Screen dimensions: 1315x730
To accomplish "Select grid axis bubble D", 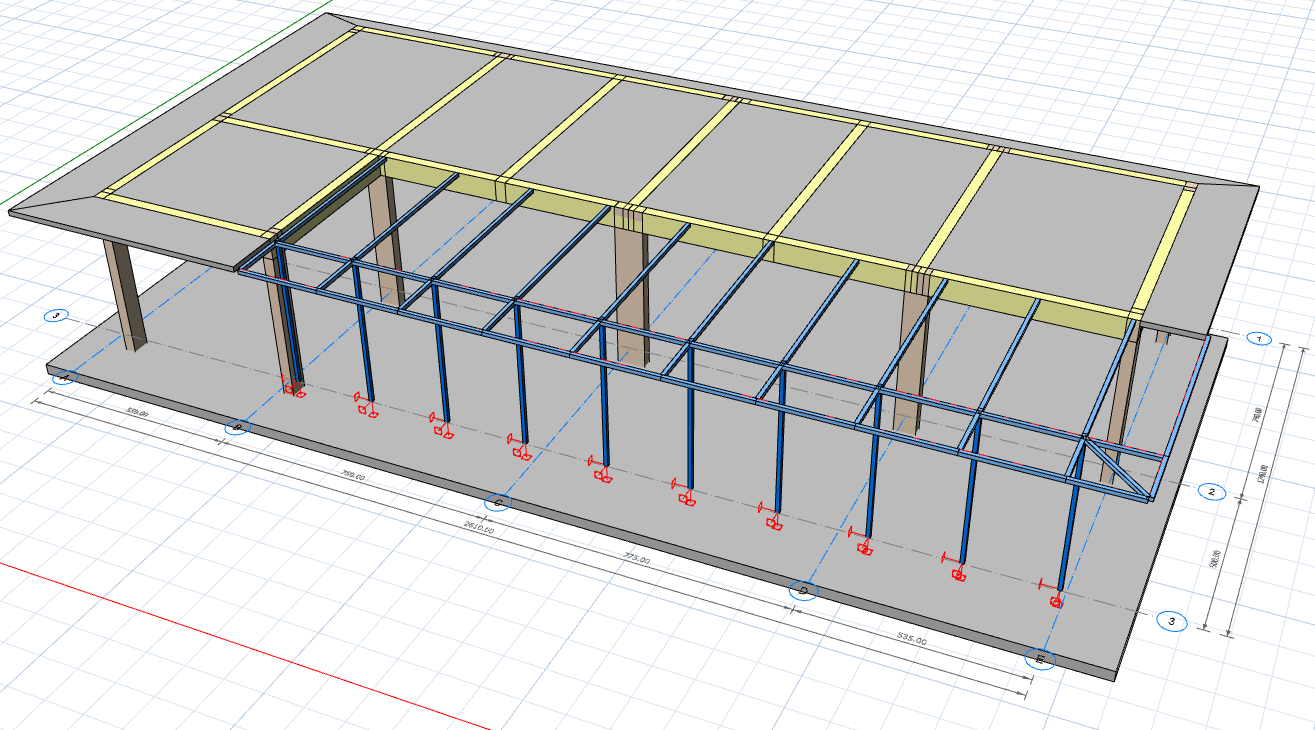I will (x=804, y=590).
